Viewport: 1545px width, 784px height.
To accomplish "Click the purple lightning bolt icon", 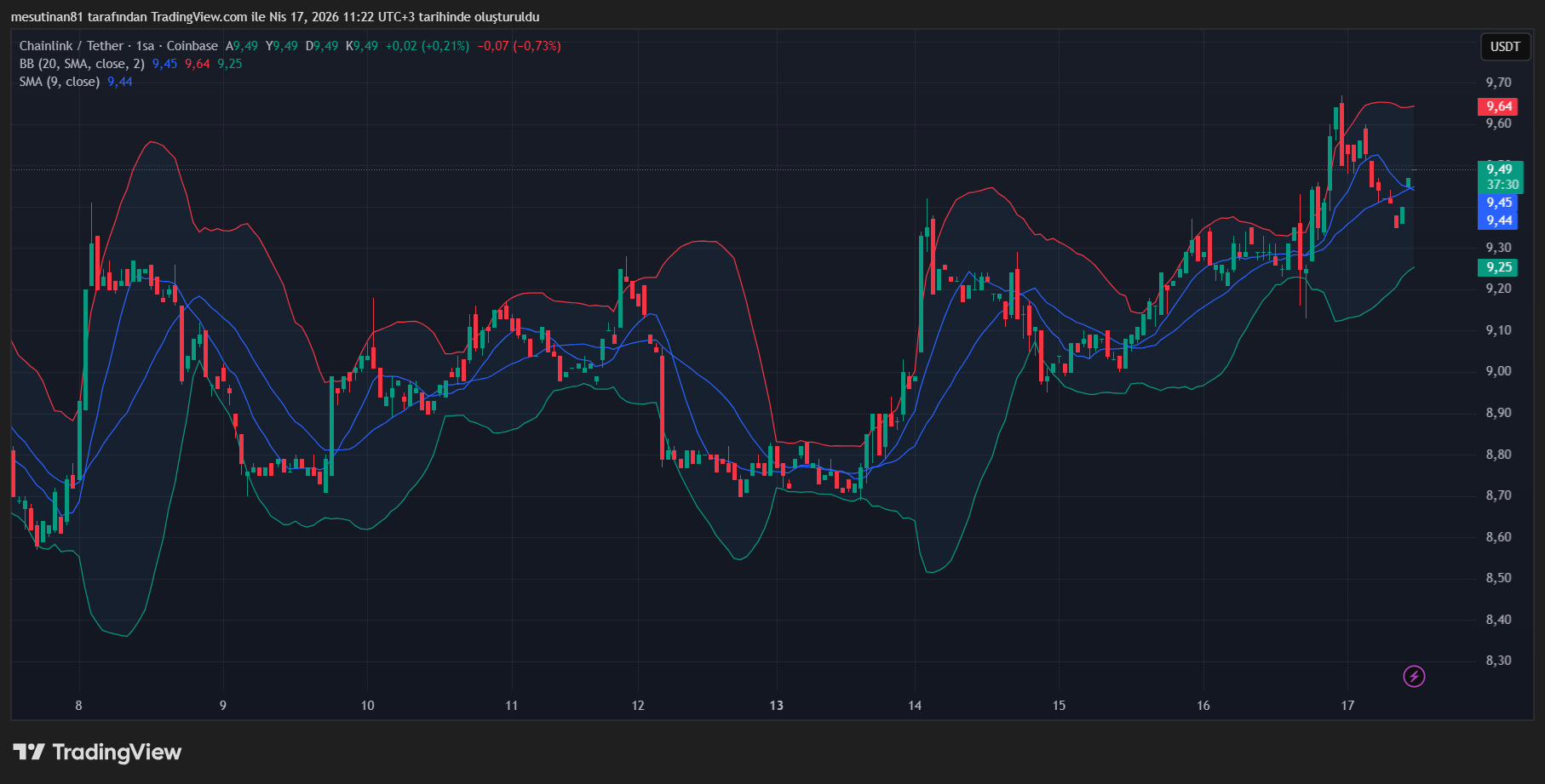I will [x=1414, y=677].
